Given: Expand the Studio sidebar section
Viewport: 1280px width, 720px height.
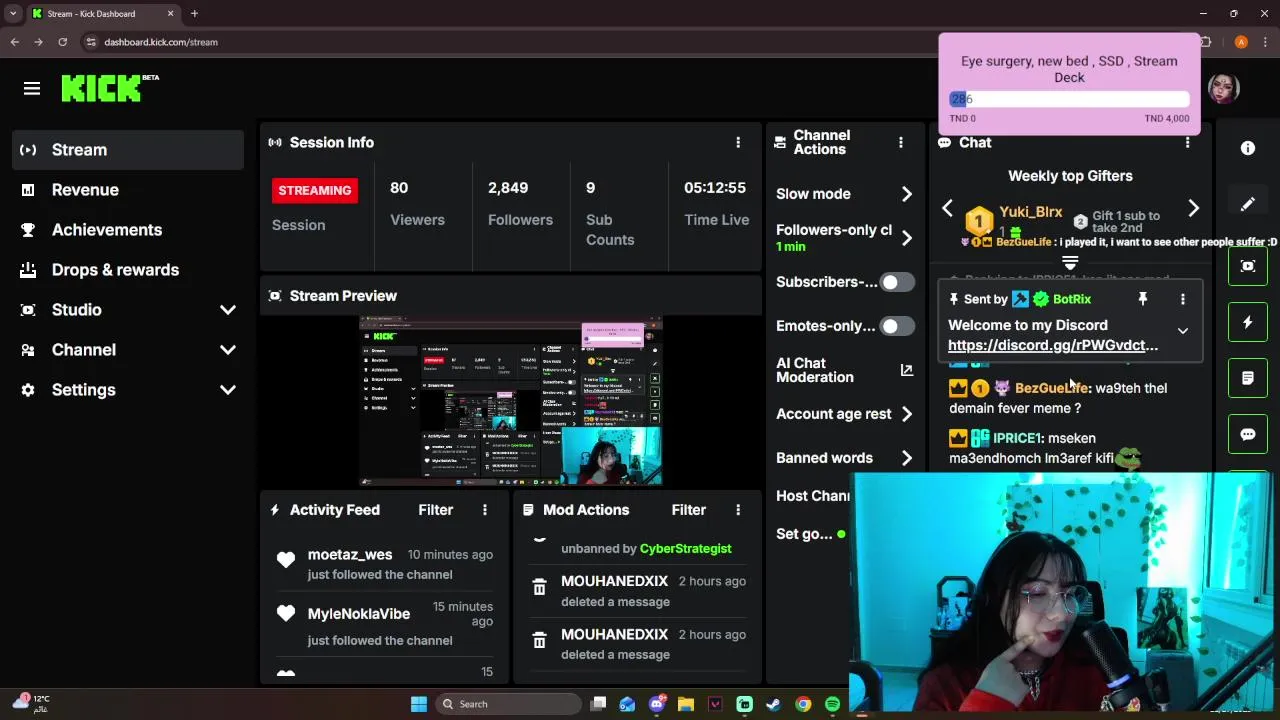Looking at the screenshot, I should tap(228, 310).
